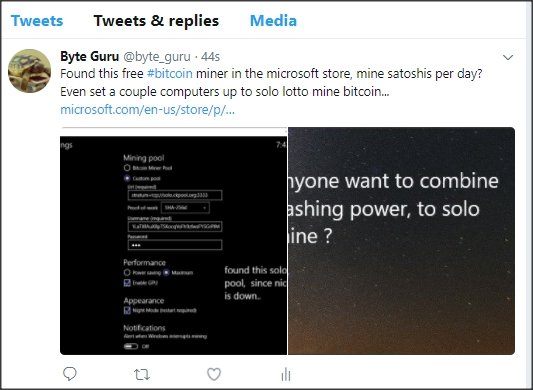Viewport: 533px width, 390px height.
Task: Click the Byte Guru display name
Action: click(x=89, y=56)
